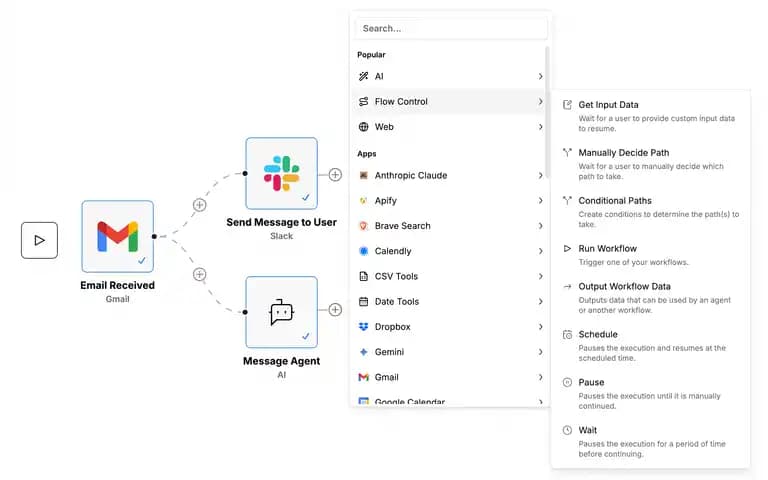Open the Anthropic Claude app entry
Viewport: 768px width, 480px height.
[x=450, y=175]
